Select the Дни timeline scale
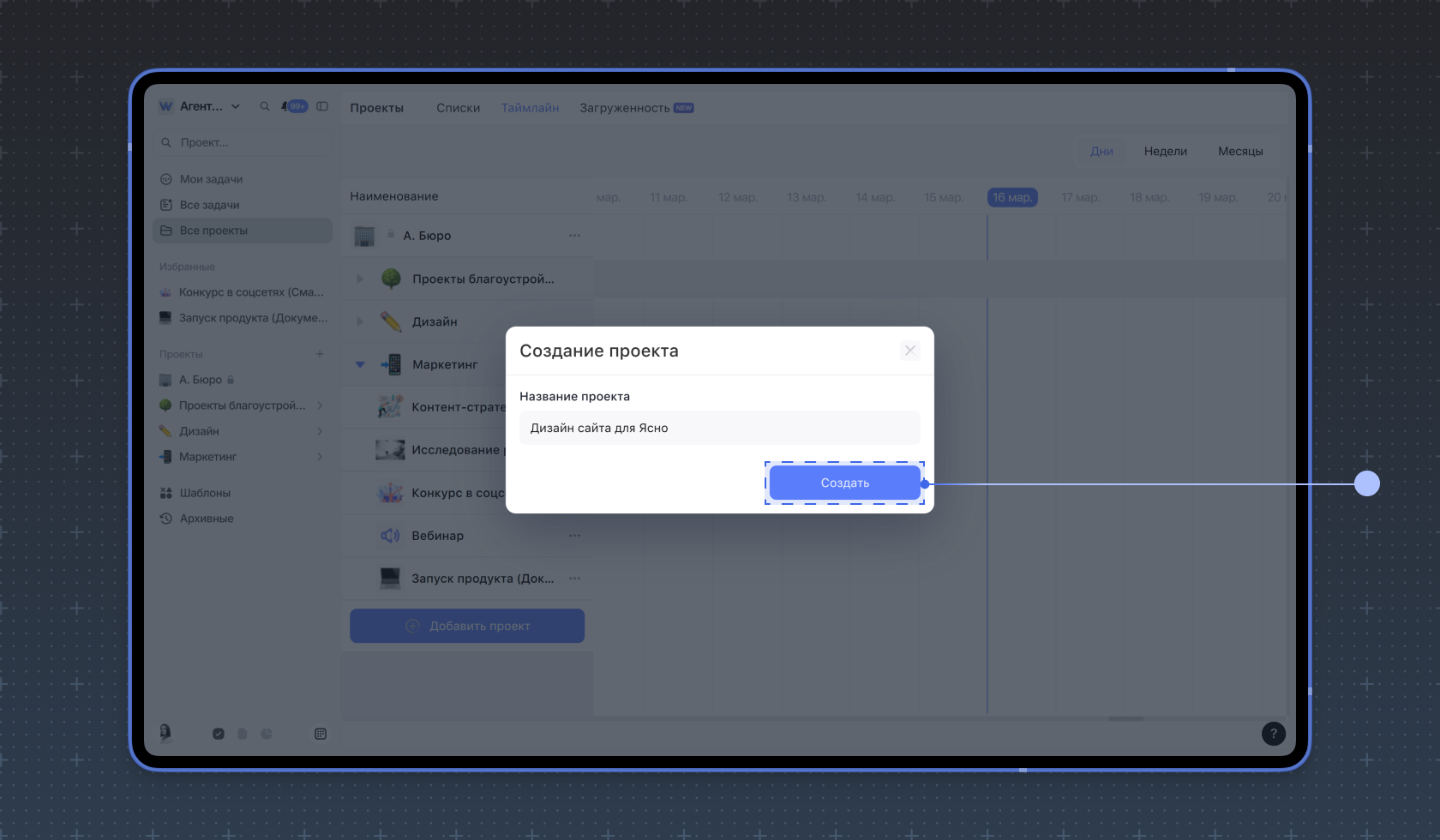Image resolution: width=1440 pixels, height=840 pixels. (1101, 152)
